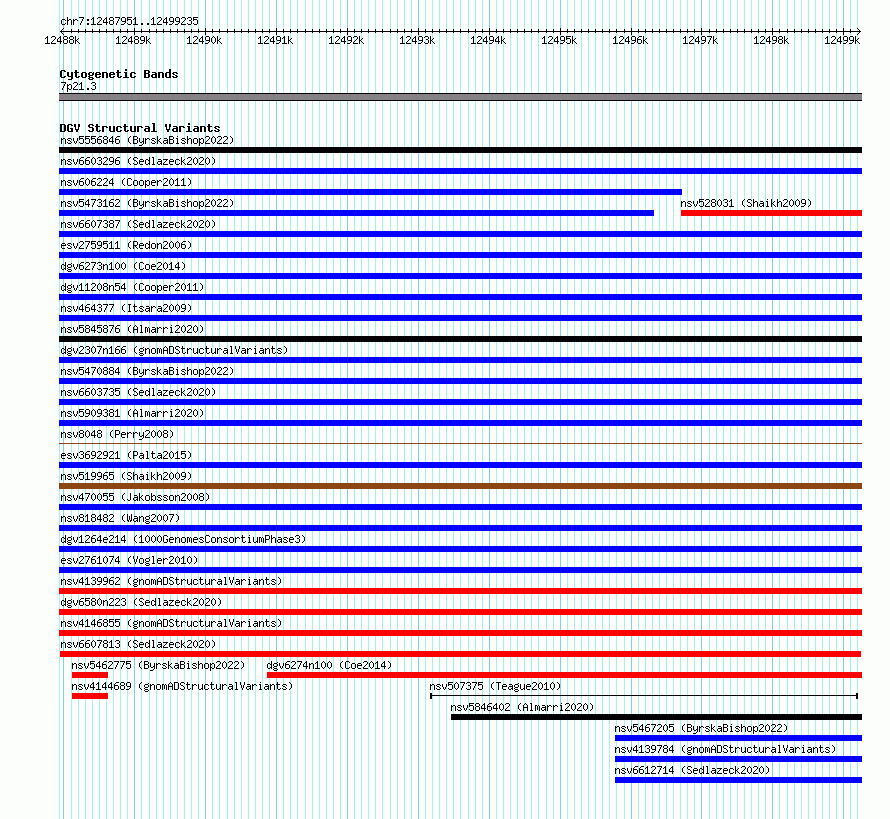Image resolution: width=890 pixels, height=819 pixels.
Task: Click the nsv6612714 (Sedlazeck2020) label
Action: point(692,770)
